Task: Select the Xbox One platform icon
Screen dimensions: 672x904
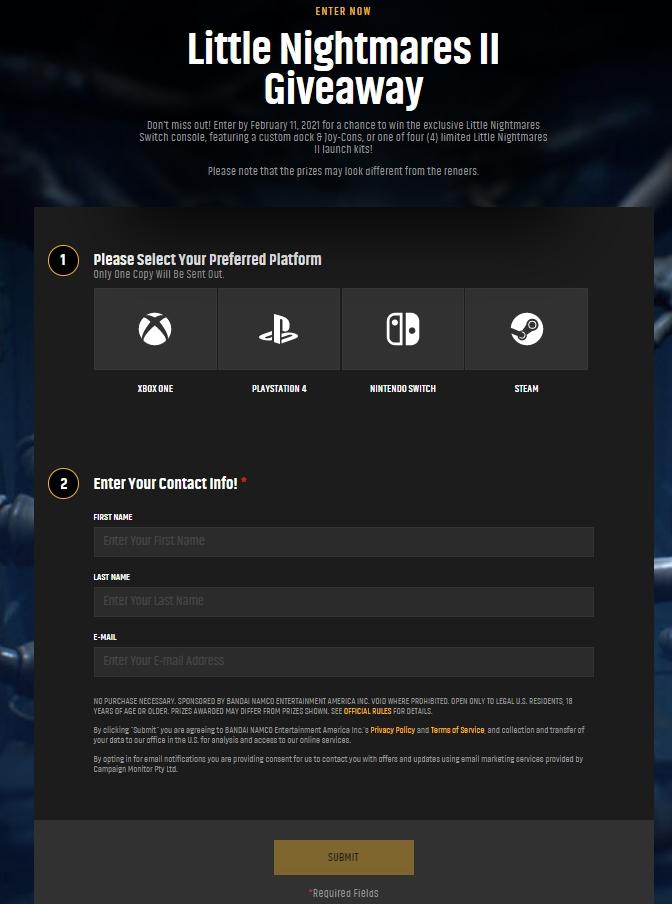Action: 155,329
